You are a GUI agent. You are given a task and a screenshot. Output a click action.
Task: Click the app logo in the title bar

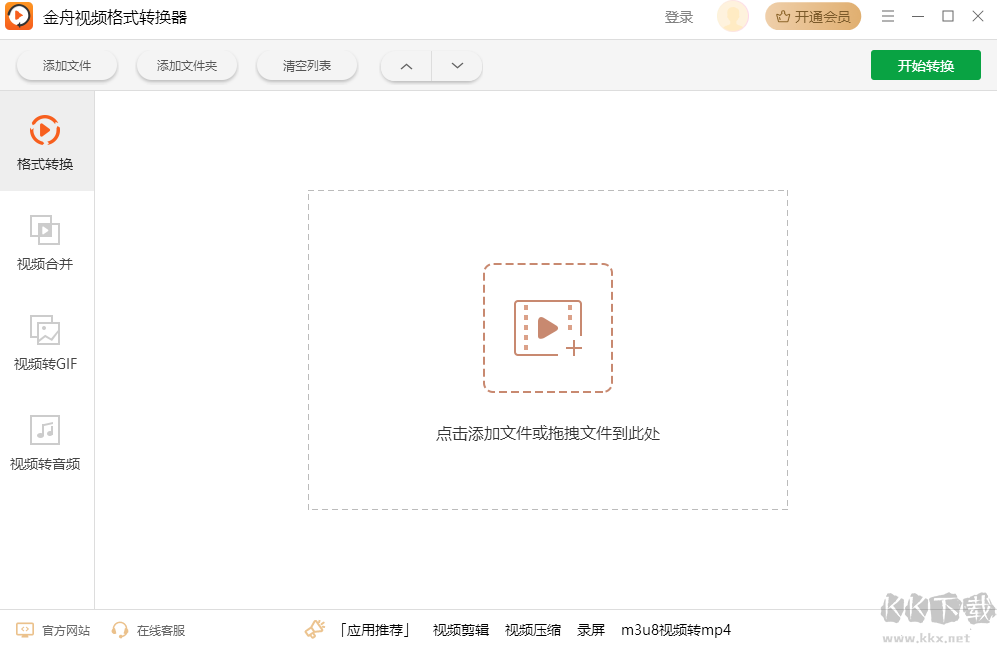tap(19, 16)
